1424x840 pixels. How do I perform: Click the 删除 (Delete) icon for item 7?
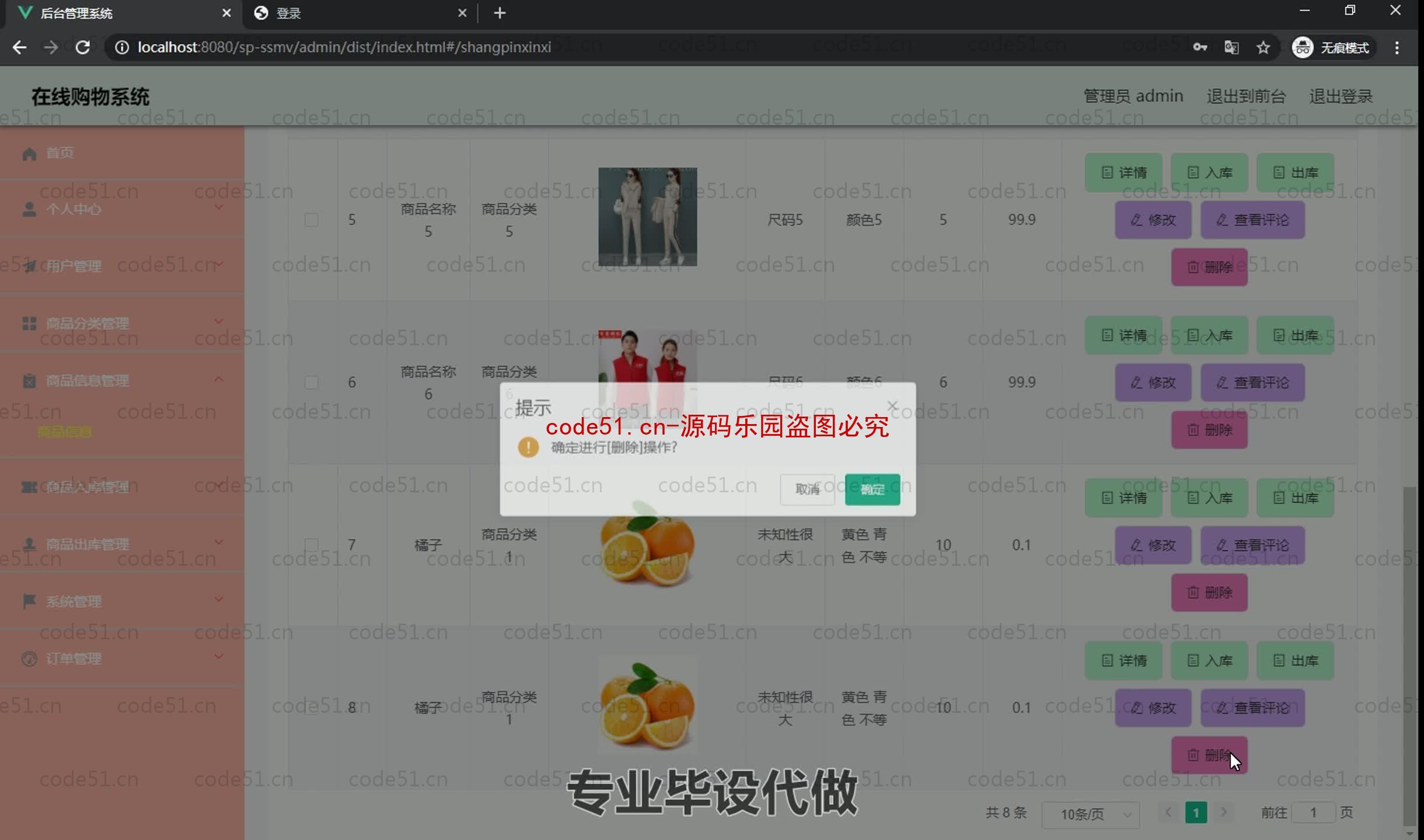click(x=1209, y=591)
